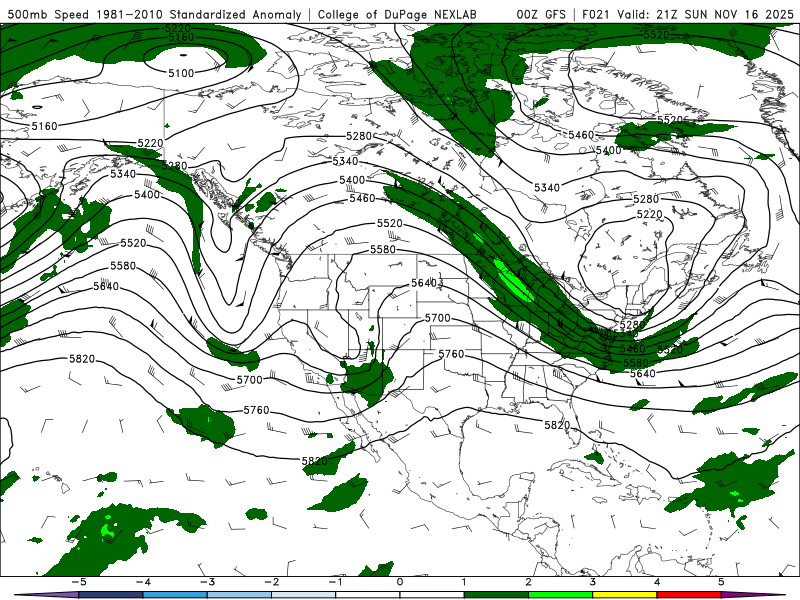Select the medium blue -4 to -3 color bar segment
This screenshot has height=600, width=800.
[x=175, y=595]
